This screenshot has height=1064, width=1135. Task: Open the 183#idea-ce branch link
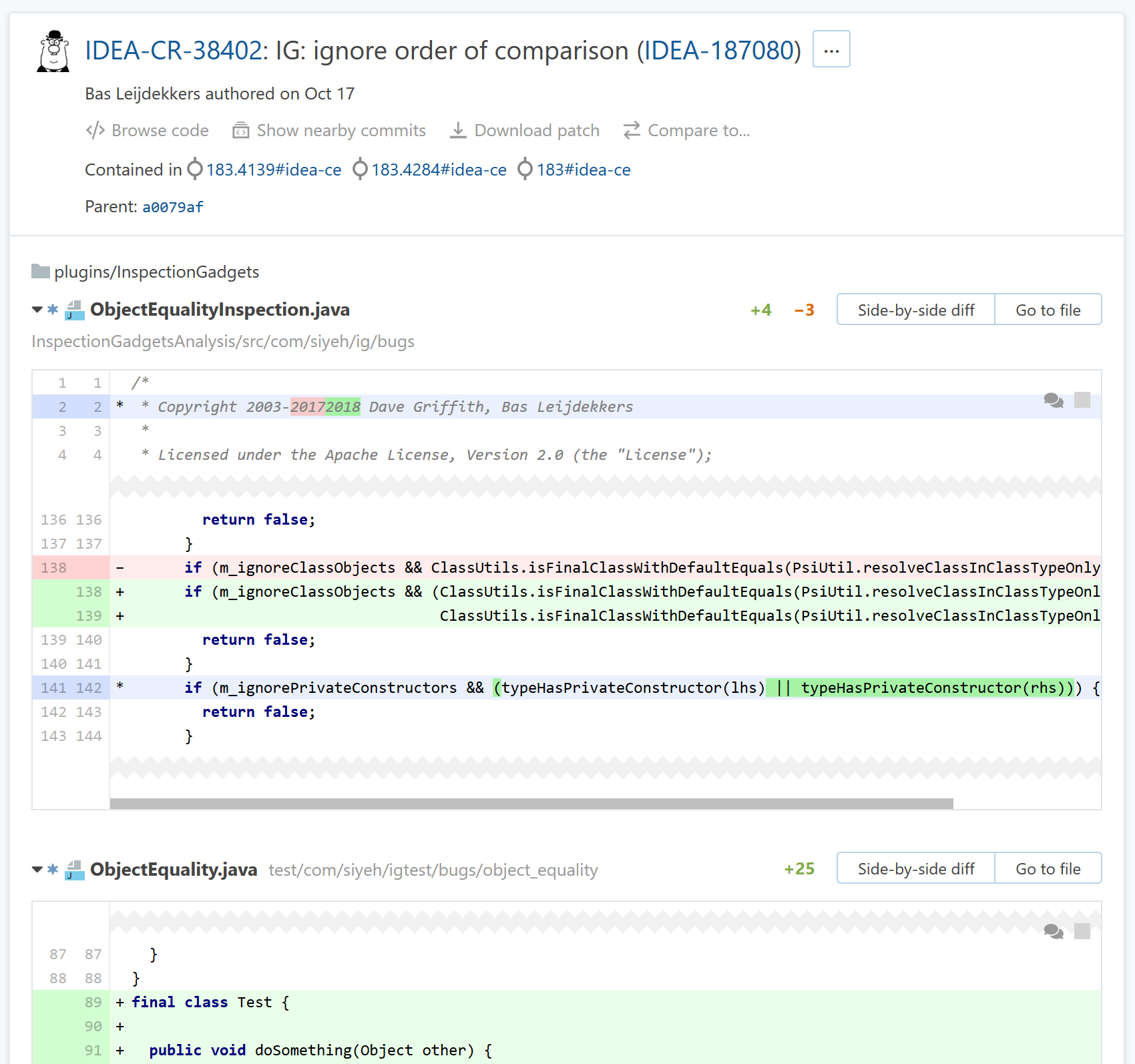[x=583, y=170]
